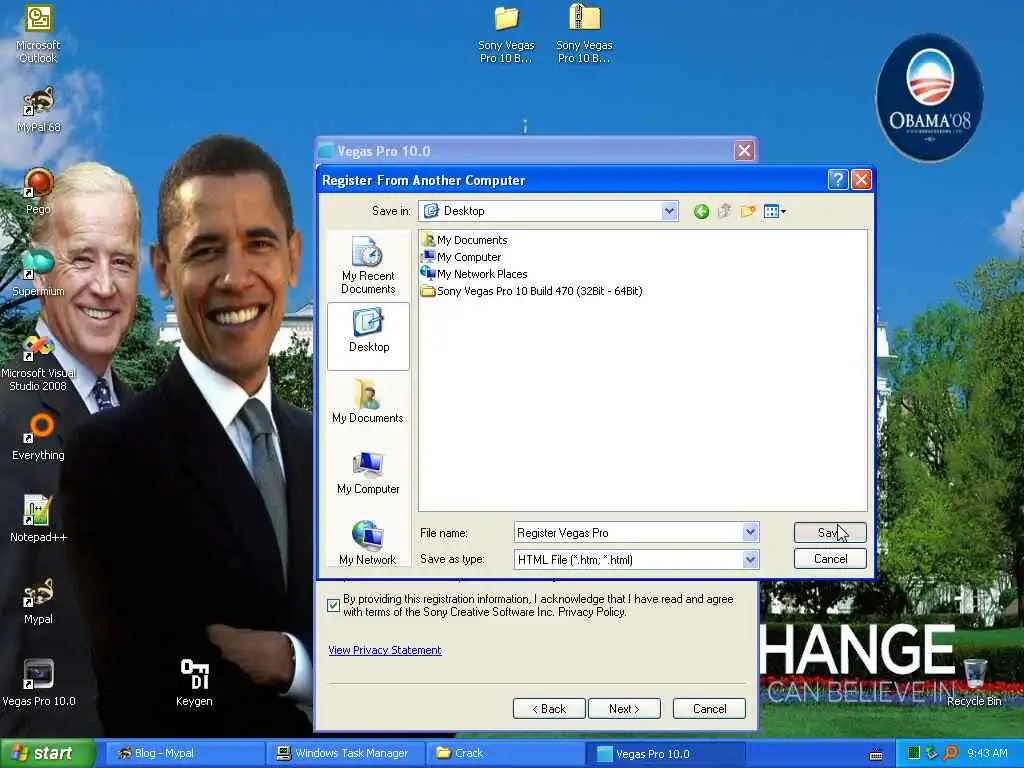Open the Windows Start menu
This screenshot has width=1024, height=768.
pyautogui.click(x=47, y=753)
